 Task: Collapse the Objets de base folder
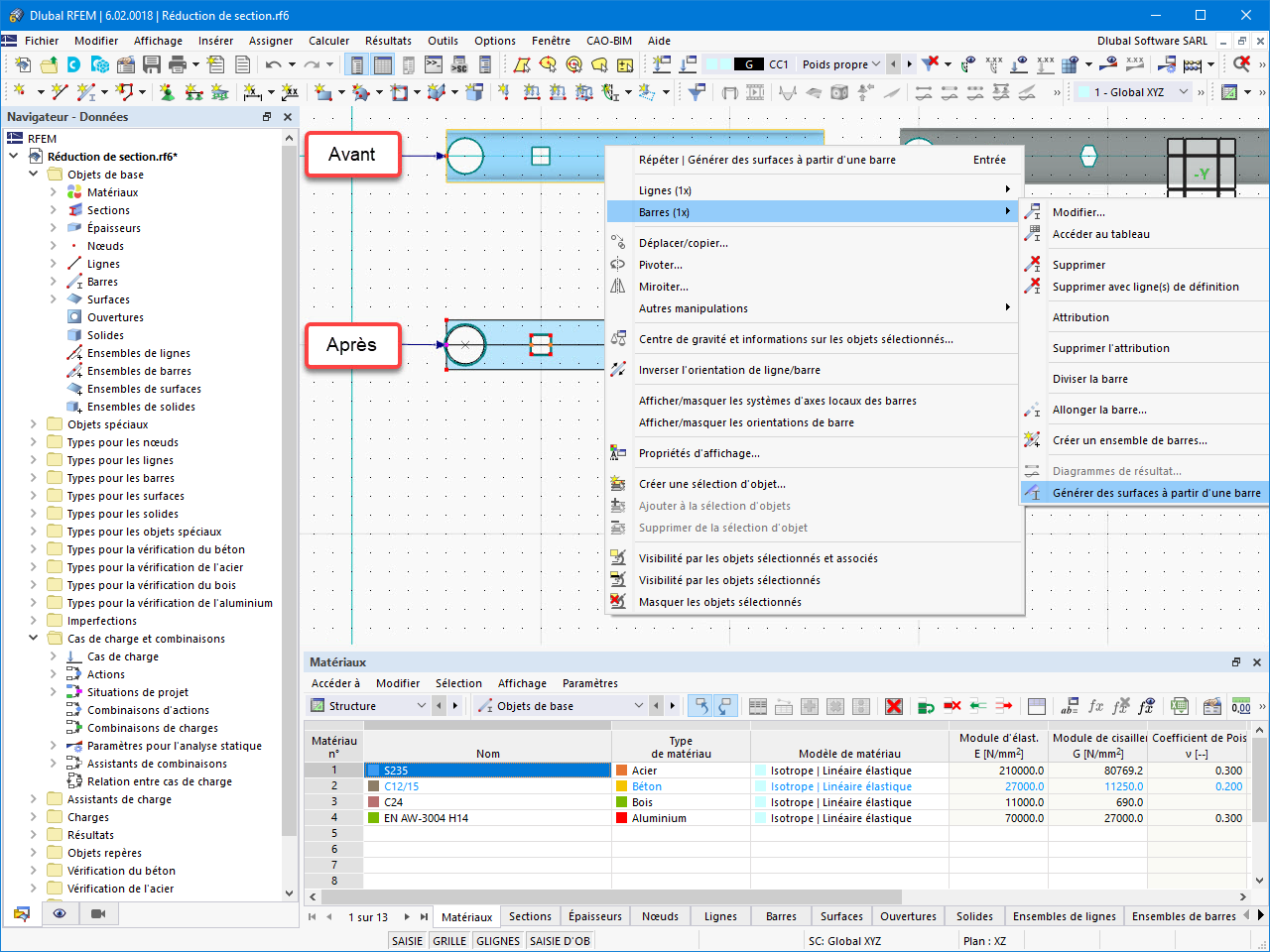(33, 175)
